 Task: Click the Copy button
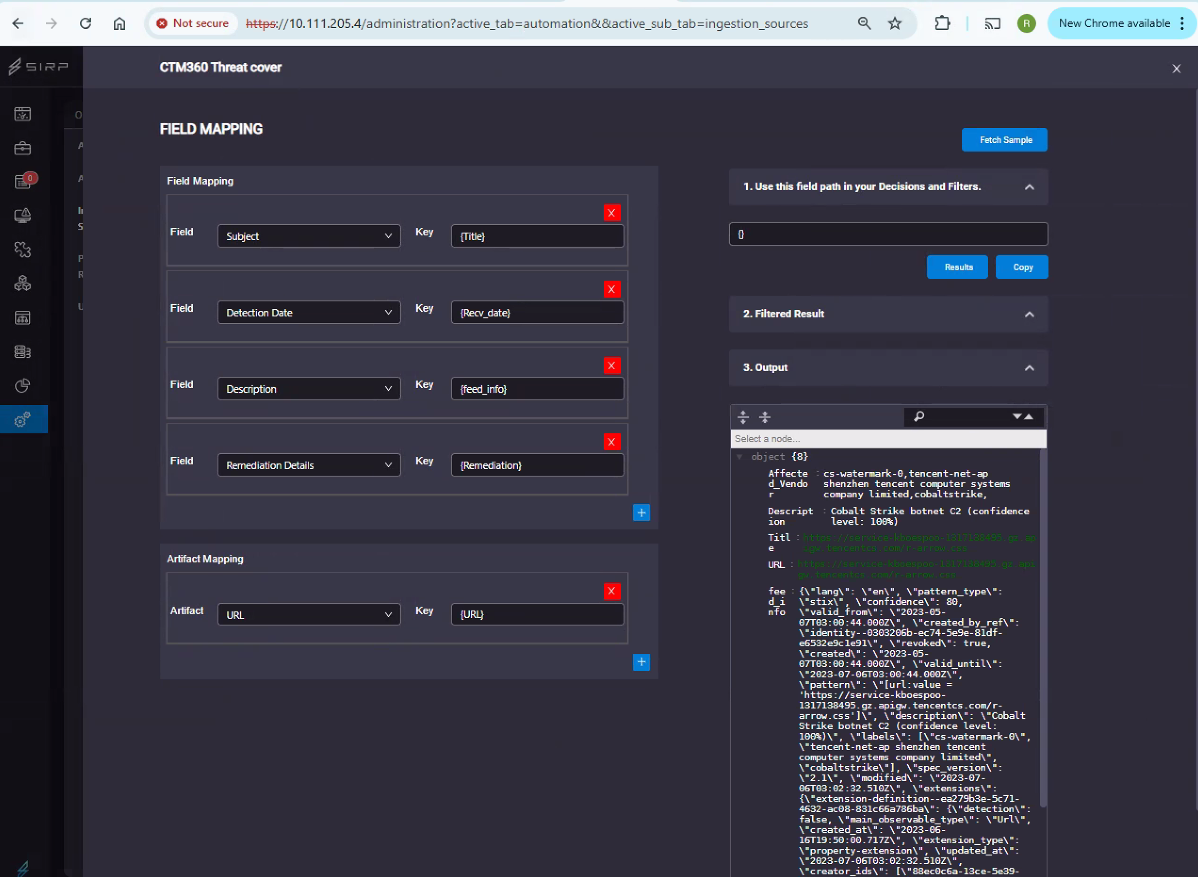point(1022,267)
